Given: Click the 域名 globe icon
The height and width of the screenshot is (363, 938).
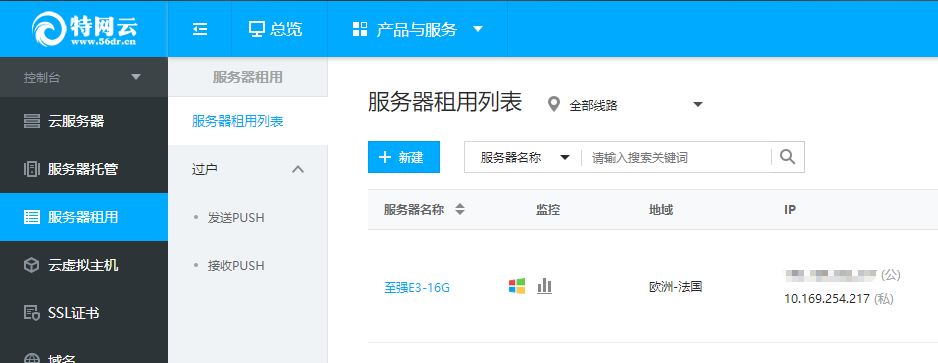Looking at the screenshot, I should tap(32, 359).
